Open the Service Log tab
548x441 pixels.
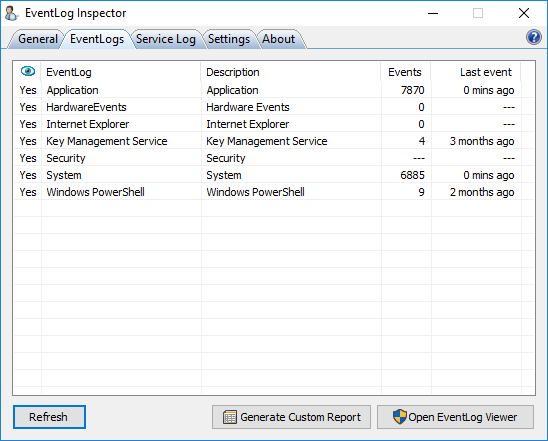tap(166, 39)
